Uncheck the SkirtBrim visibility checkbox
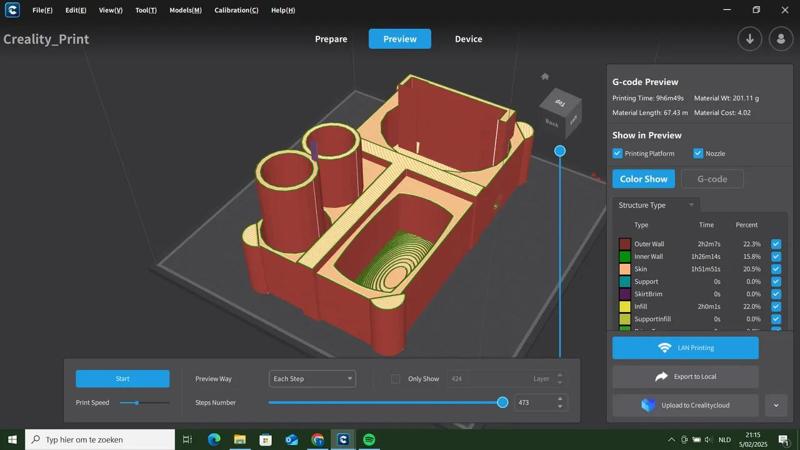 (776, 294)
